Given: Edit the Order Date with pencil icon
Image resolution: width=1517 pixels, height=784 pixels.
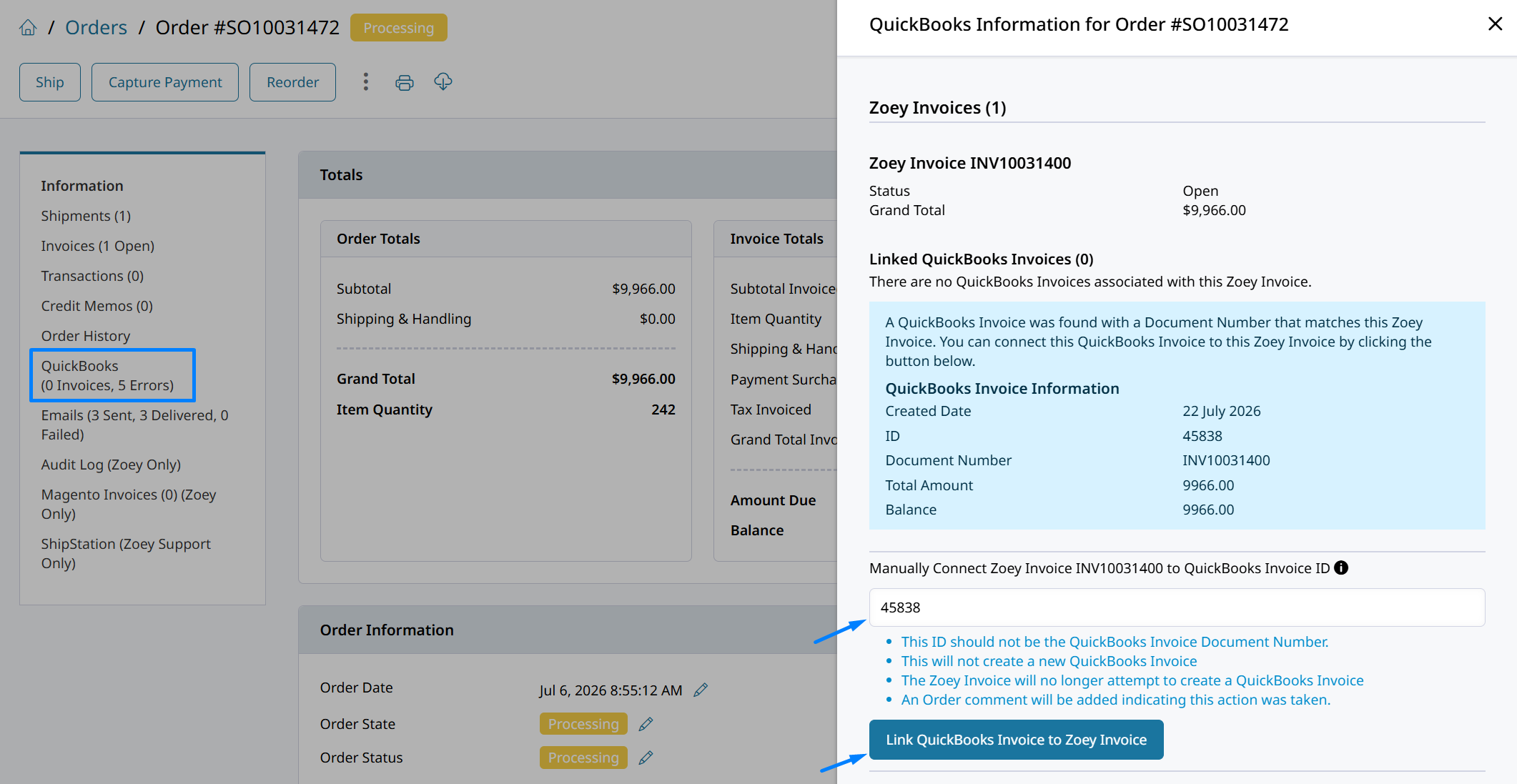Looking at the screenshot, I should coord(701,690).
